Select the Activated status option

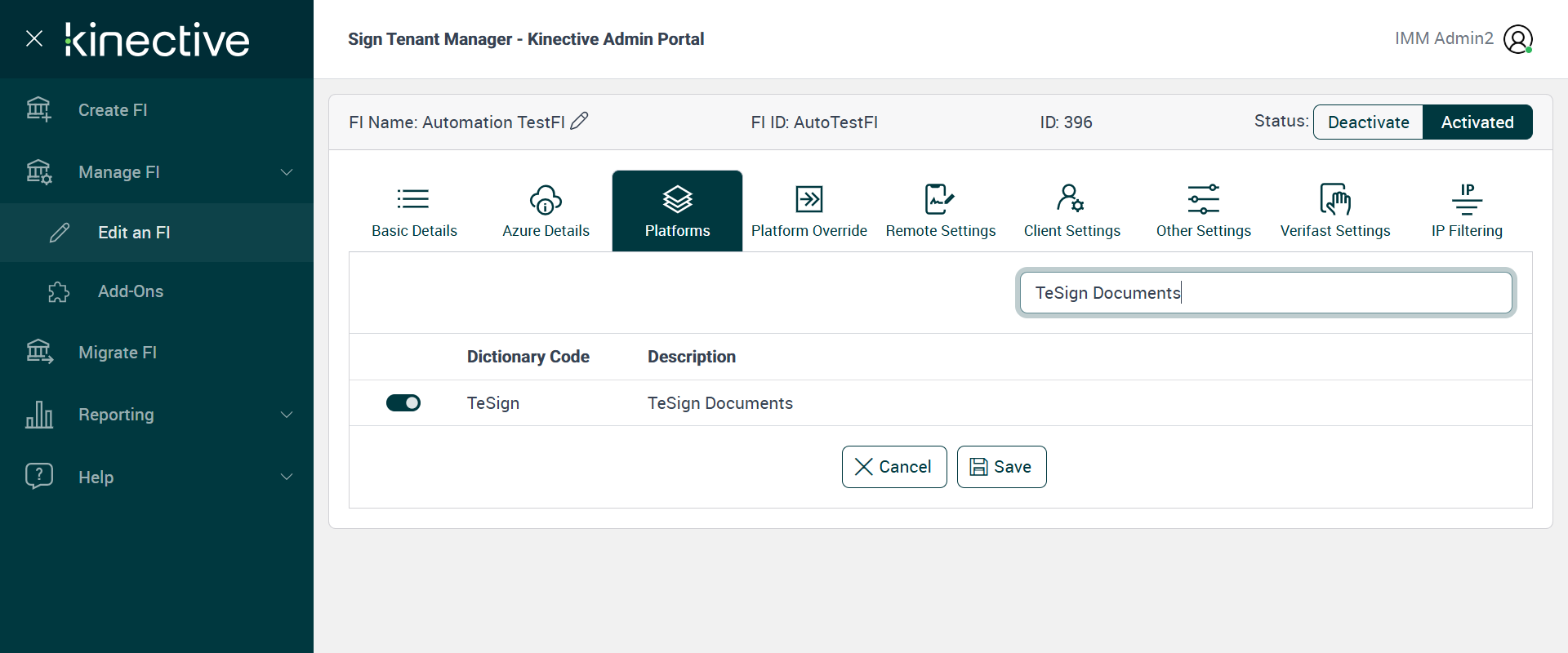1477,122
